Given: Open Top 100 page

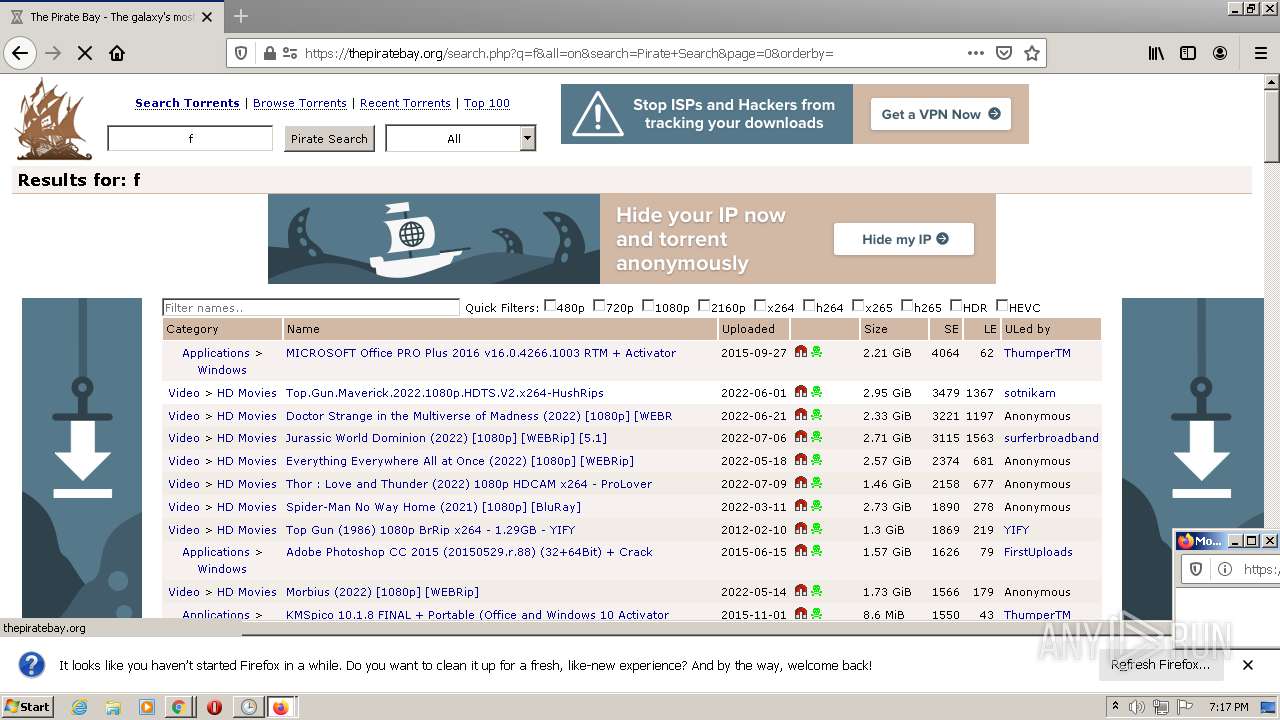Looking at the screenshot, I should click(487, 103).
